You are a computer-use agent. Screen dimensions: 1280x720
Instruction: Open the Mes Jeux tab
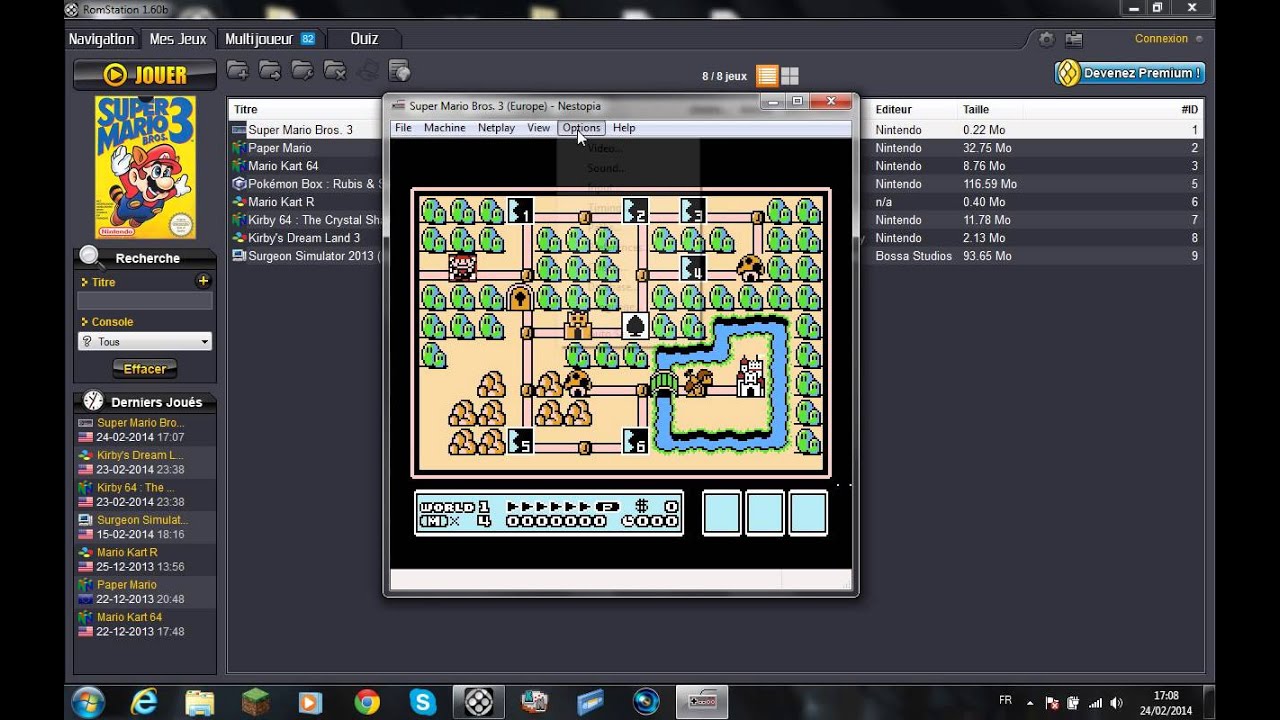178,39
